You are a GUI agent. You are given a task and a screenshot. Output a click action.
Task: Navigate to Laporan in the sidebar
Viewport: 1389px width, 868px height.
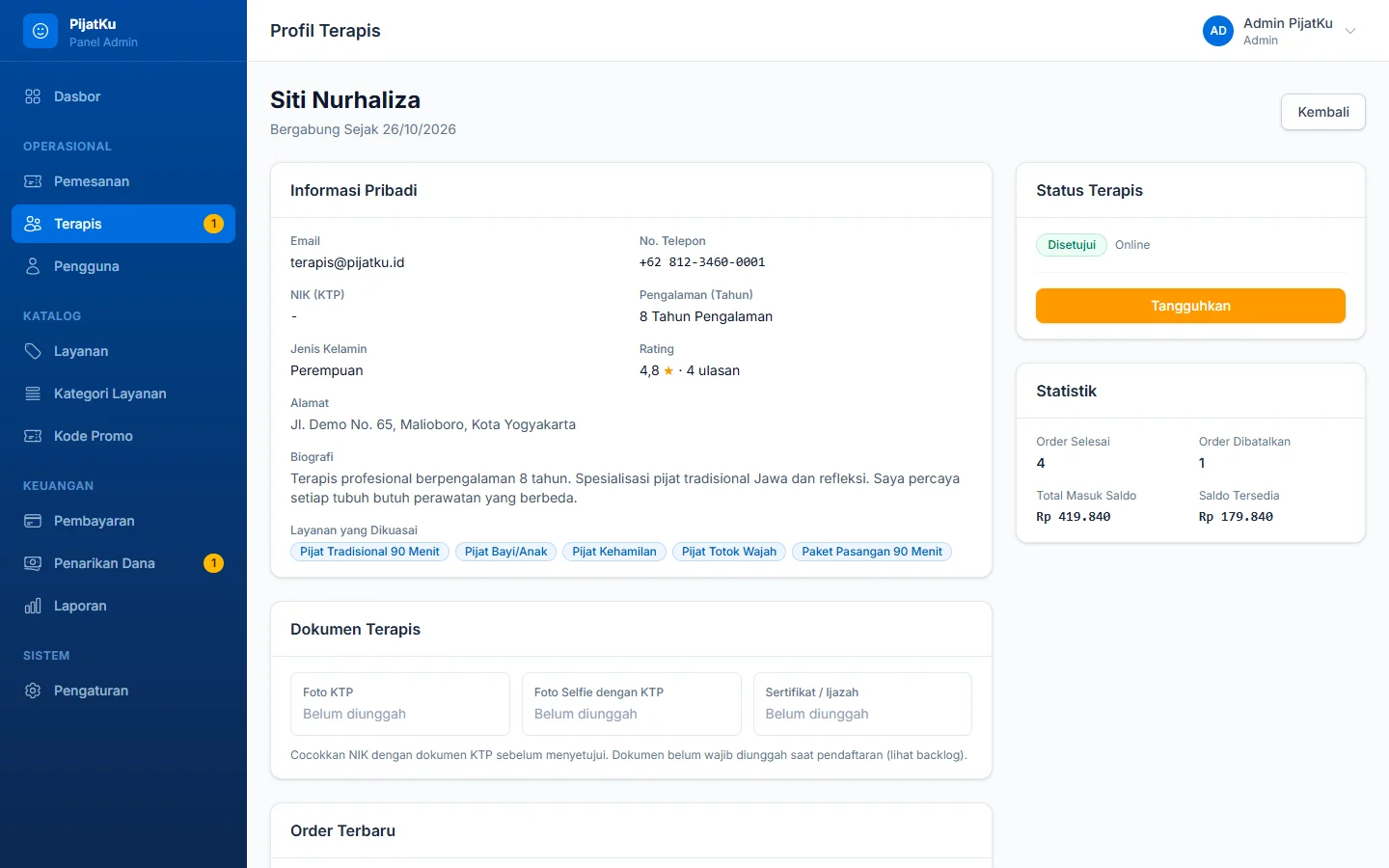point(123,606)
